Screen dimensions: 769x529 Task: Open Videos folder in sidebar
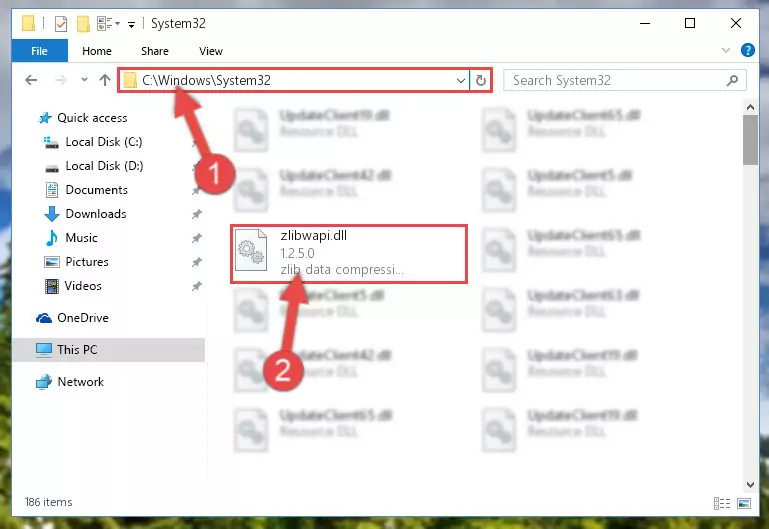pyautogui.click(x=83, y=286)
